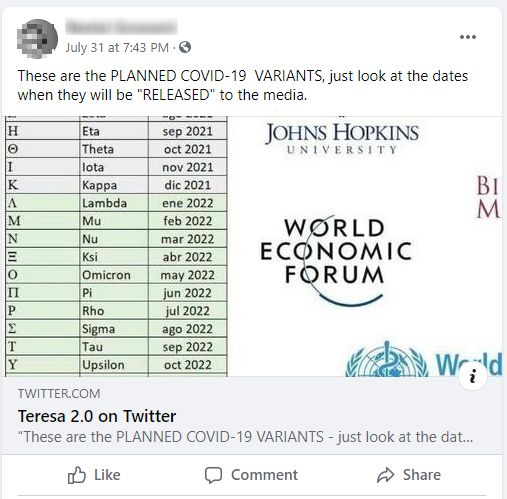
Task: Open the blurred author name link
Action: coord(121,27)
